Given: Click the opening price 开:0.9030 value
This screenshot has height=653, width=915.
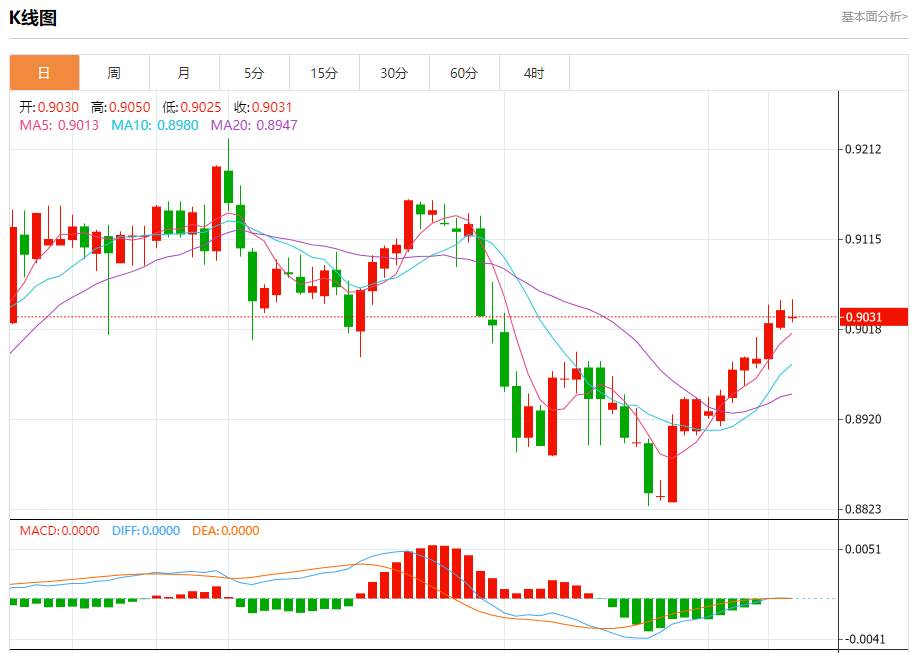Looking at the screenshot, I should coord(49,107).
